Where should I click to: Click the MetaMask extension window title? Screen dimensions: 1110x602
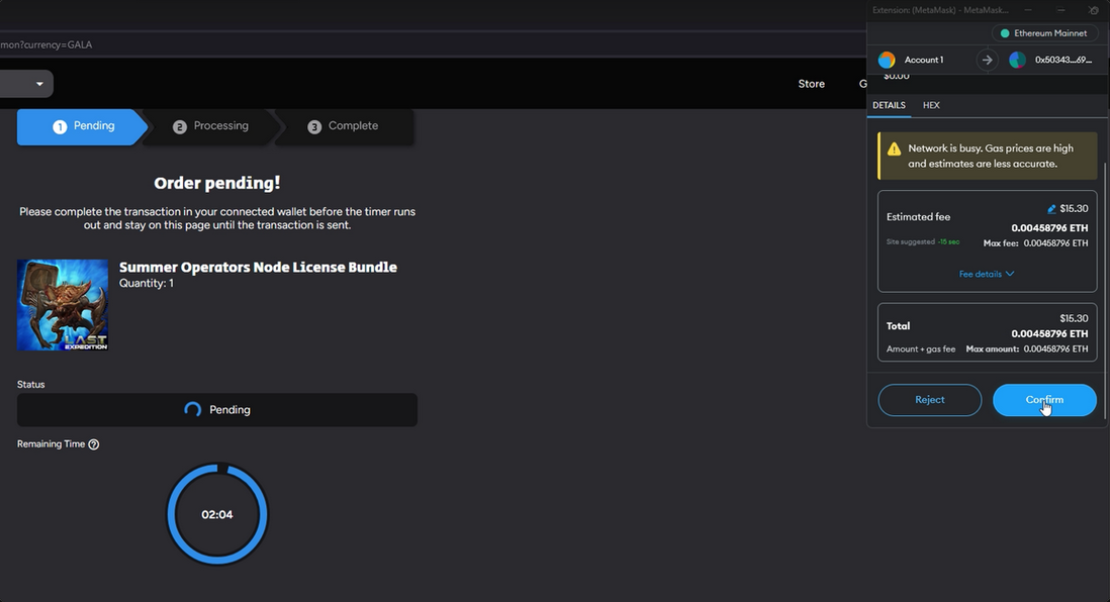click(x=940, y=10)
